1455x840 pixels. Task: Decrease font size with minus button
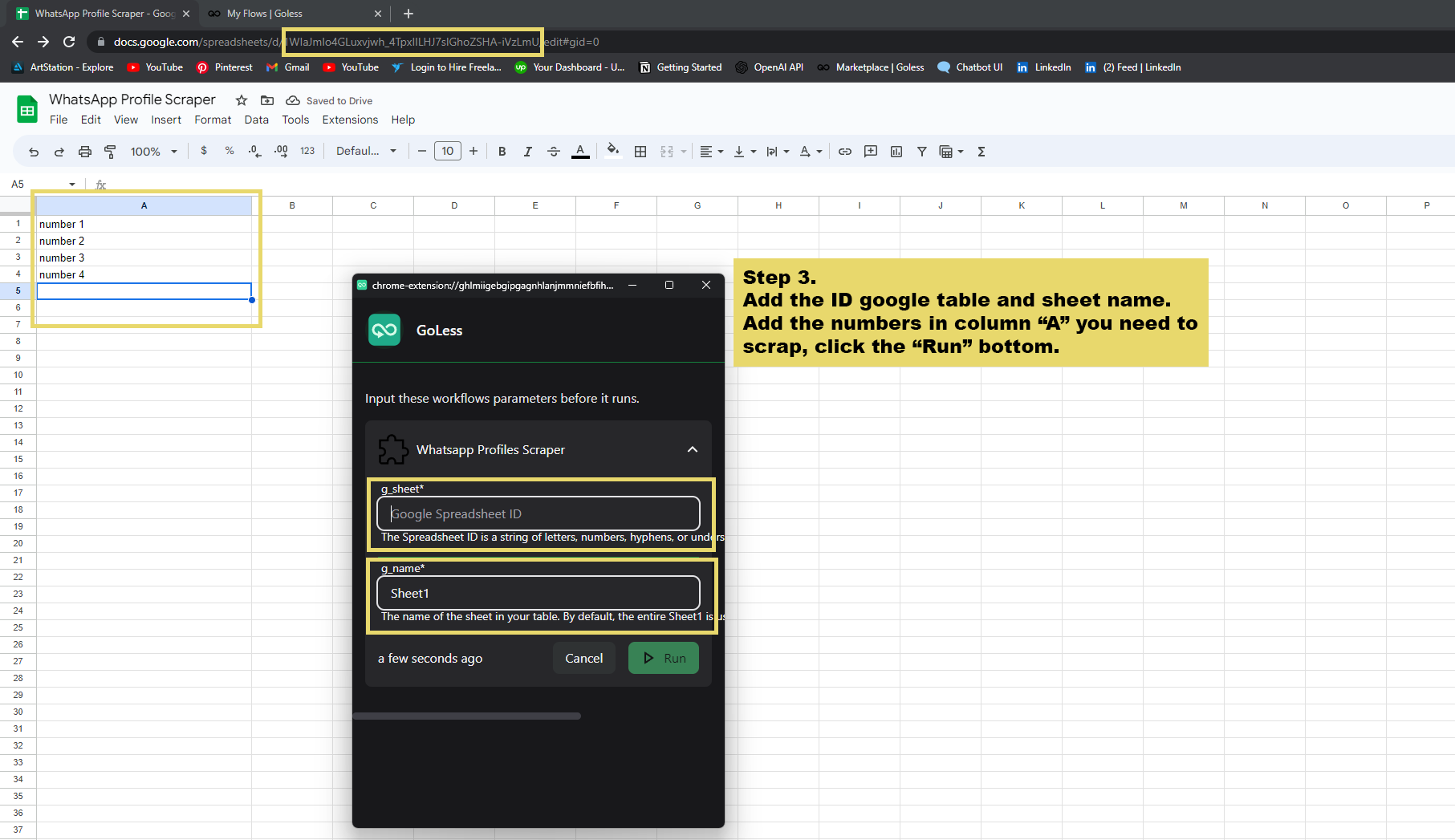(422, 151)
